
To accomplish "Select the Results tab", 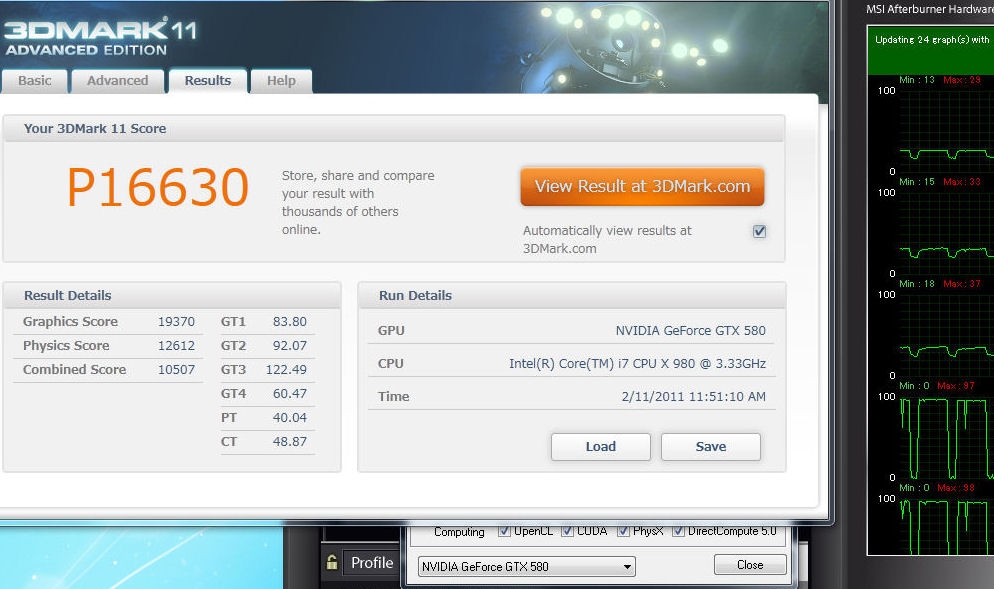I will 207,81.
